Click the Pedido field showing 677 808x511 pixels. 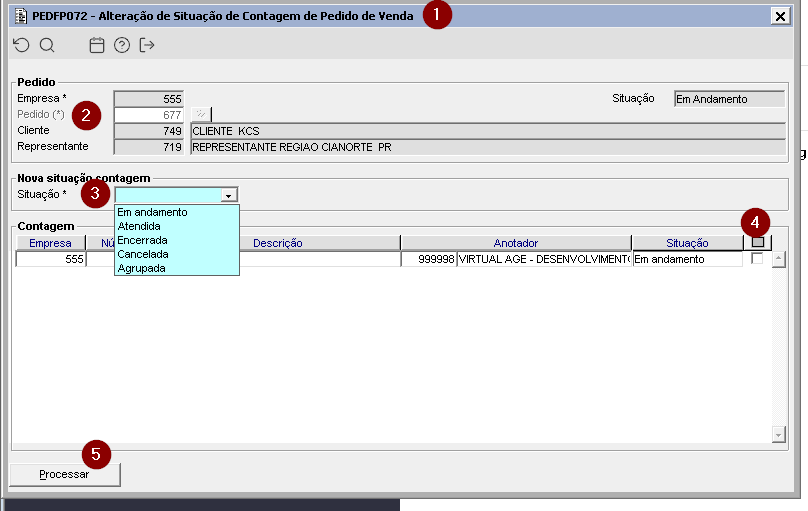[148, 114]
